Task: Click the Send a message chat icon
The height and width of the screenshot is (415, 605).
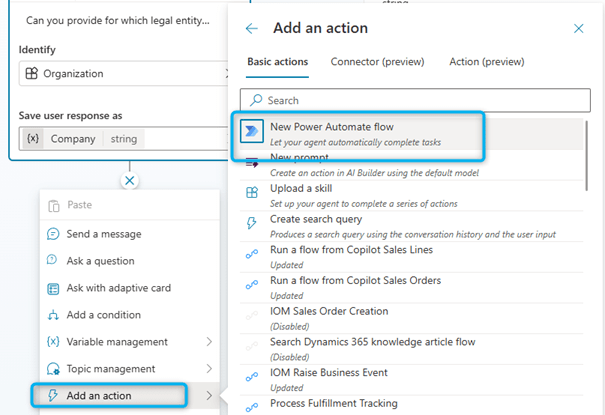Action: pyautogui.click(x=53, y=234)
